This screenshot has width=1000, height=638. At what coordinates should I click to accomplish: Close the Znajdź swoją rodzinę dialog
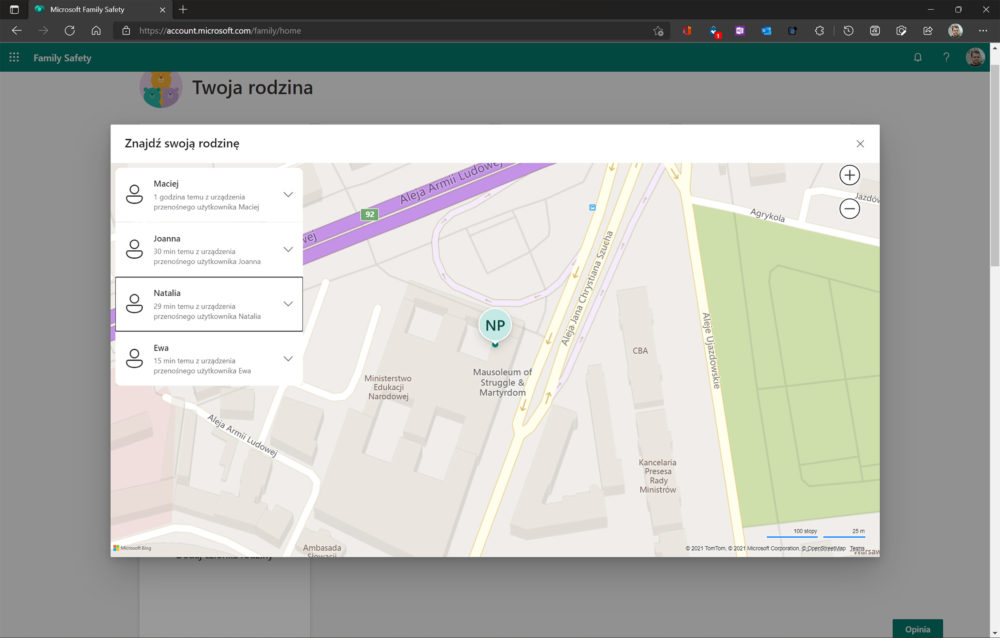(860, 144)
